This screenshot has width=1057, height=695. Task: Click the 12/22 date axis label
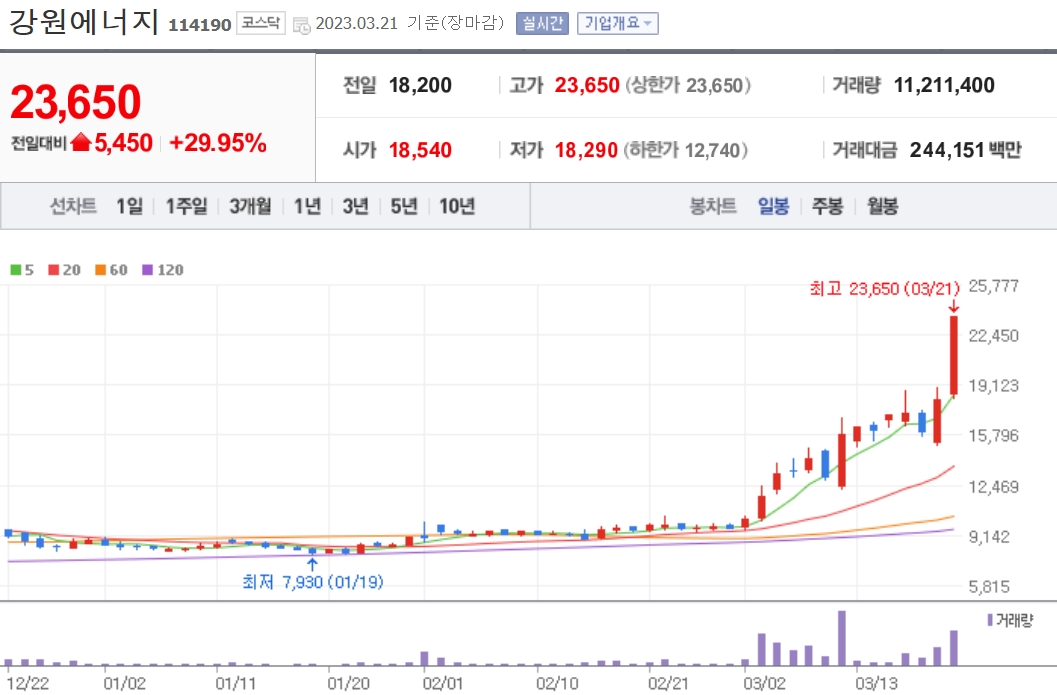pyautogui.click(x=28, y=684)
